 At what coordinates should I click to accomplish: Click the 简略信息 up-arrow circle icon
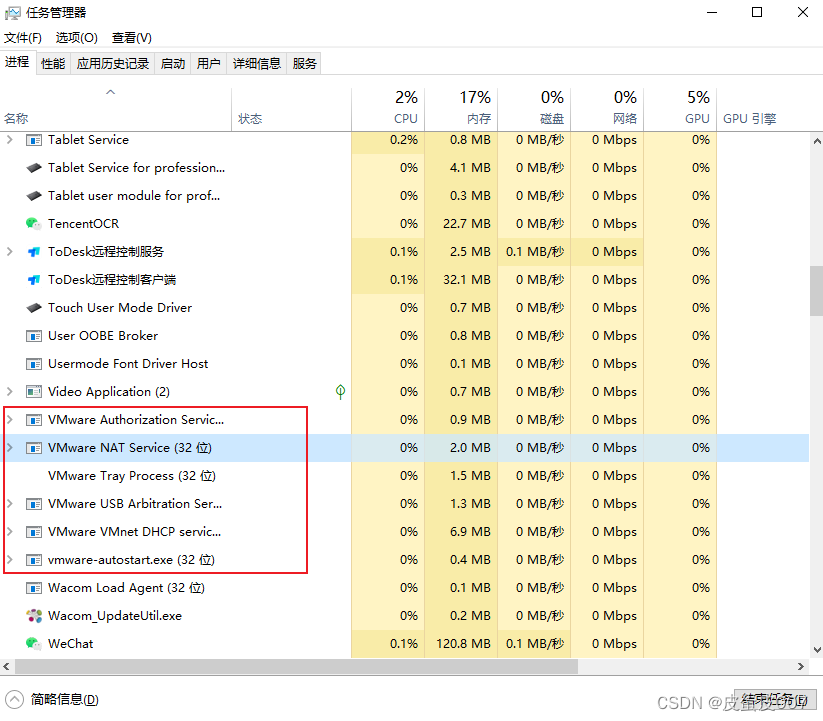coord(15,699)
